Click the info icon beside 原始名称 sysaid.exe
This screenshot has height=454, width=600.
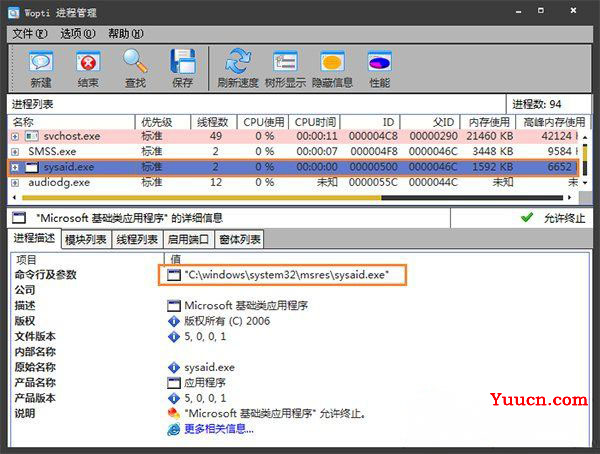(x=174, y=367)
